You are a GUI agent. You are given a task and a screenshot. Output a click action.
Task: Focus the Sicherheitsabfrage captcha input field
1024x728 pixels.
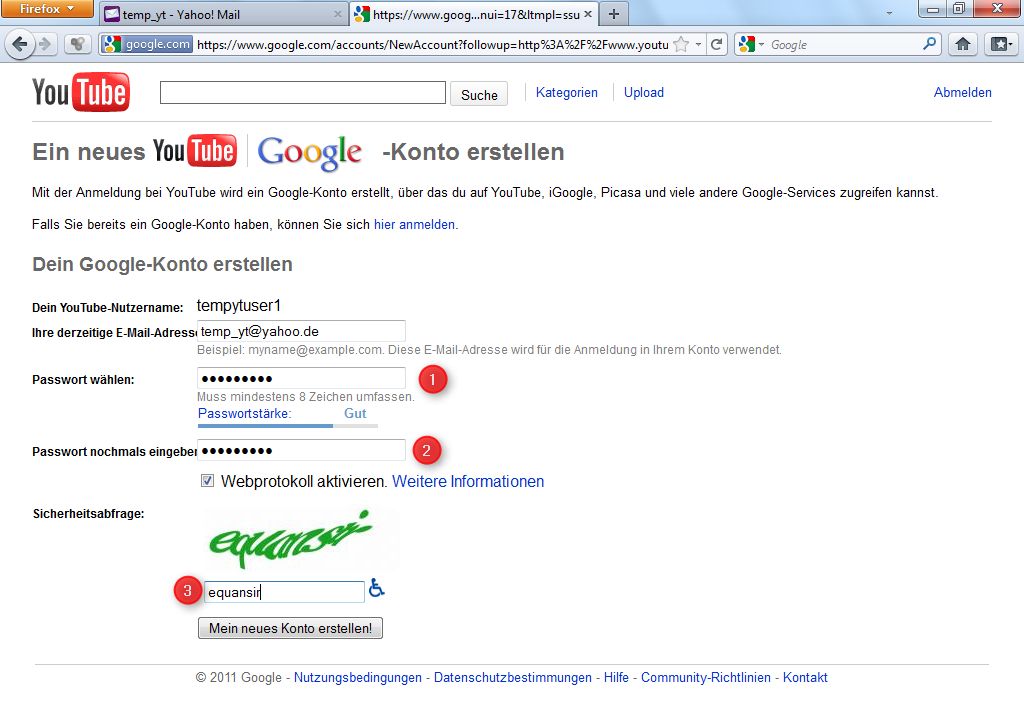(x=284, y=590)
